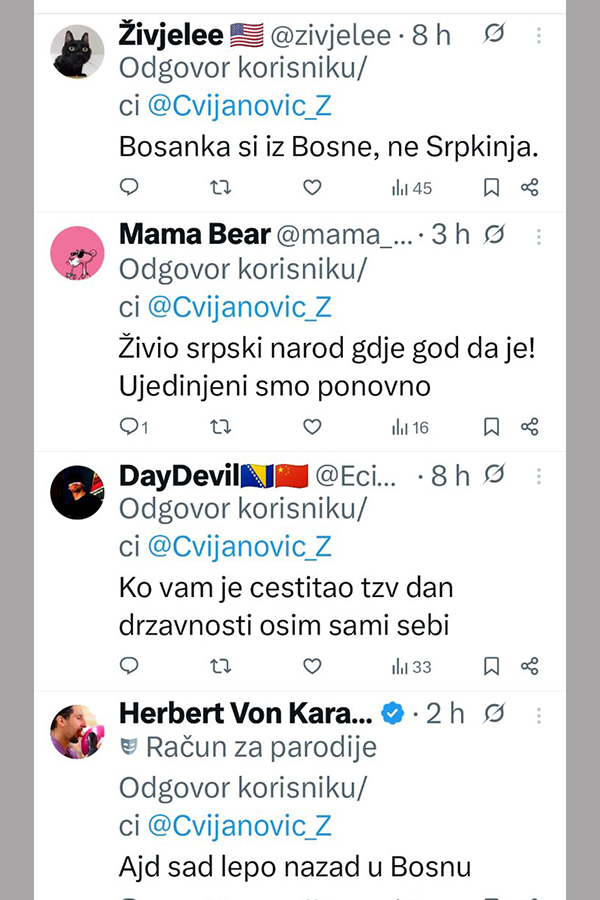This screenshot has width=600, height=900.
Task: Reply to Živjelee's tweet
Action: (x=129, y=187)
